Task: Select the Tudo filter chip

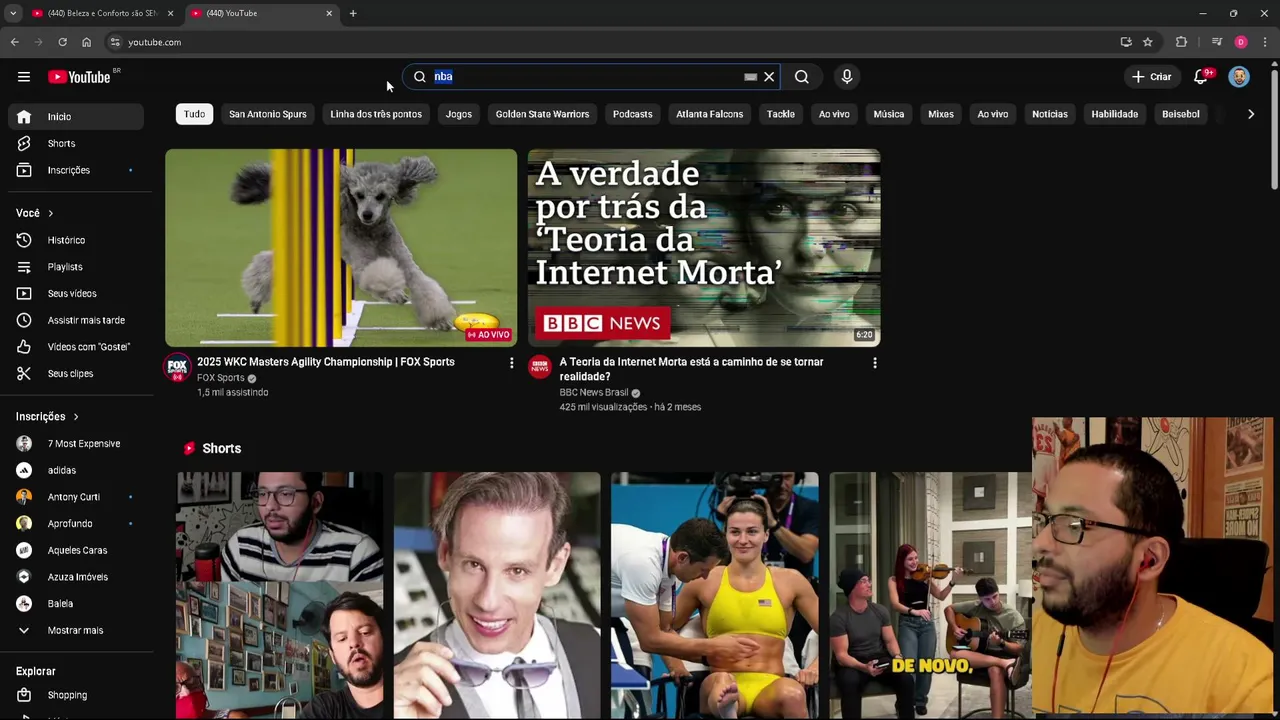Action: [194, 114]
